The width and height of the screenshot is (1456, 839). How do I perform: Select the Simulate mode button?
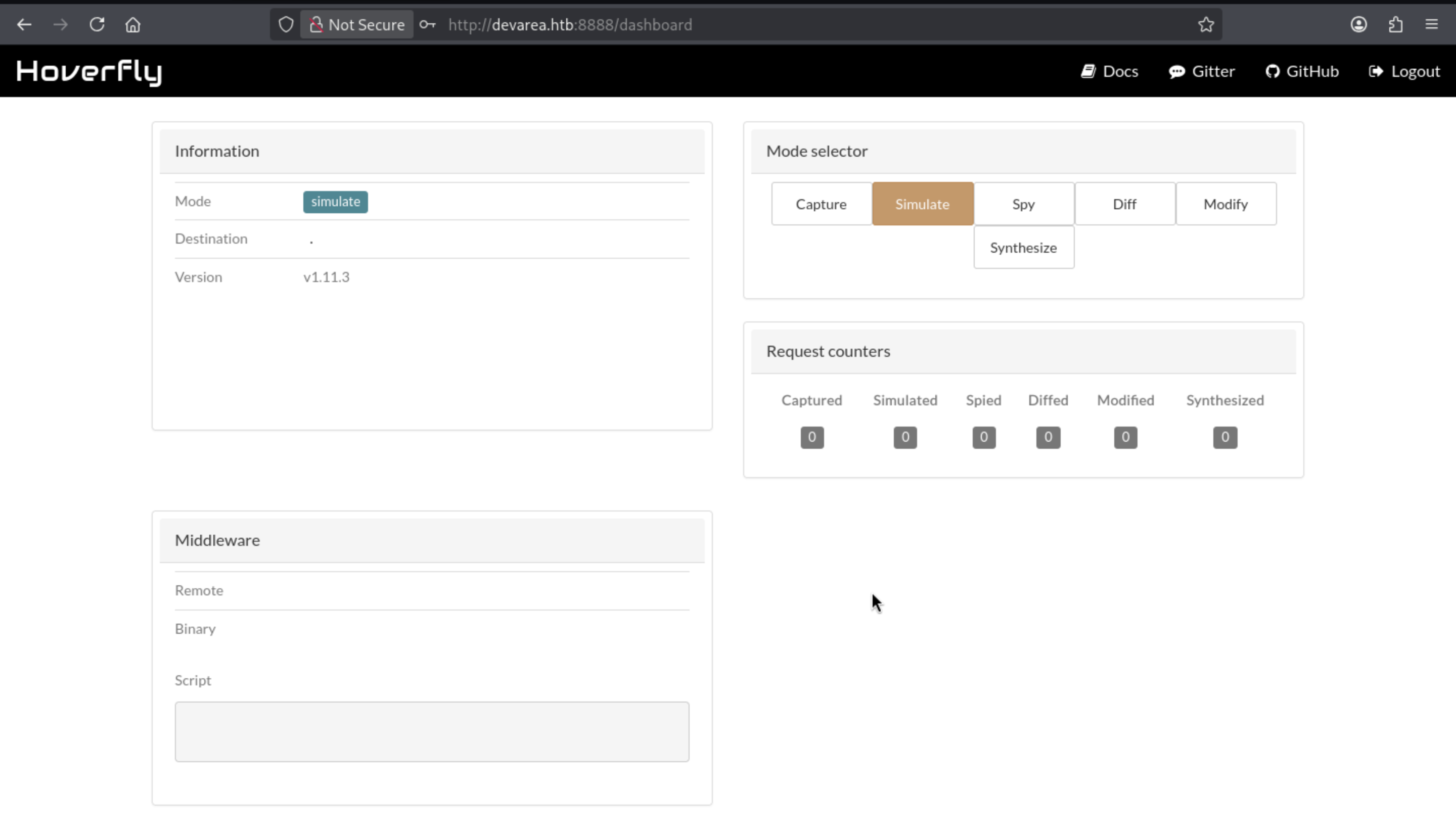pos(922,204)
